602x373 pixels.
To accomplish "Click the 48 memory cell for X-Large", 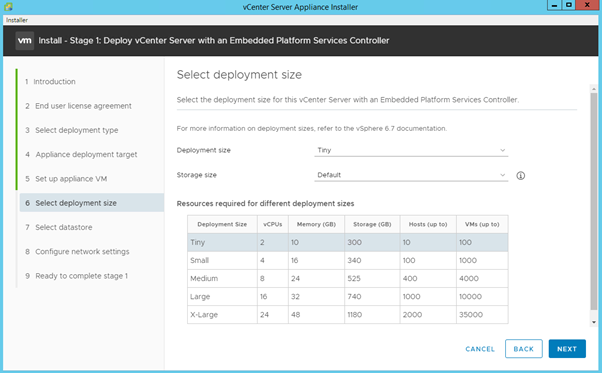I will [x=316, y=314].
